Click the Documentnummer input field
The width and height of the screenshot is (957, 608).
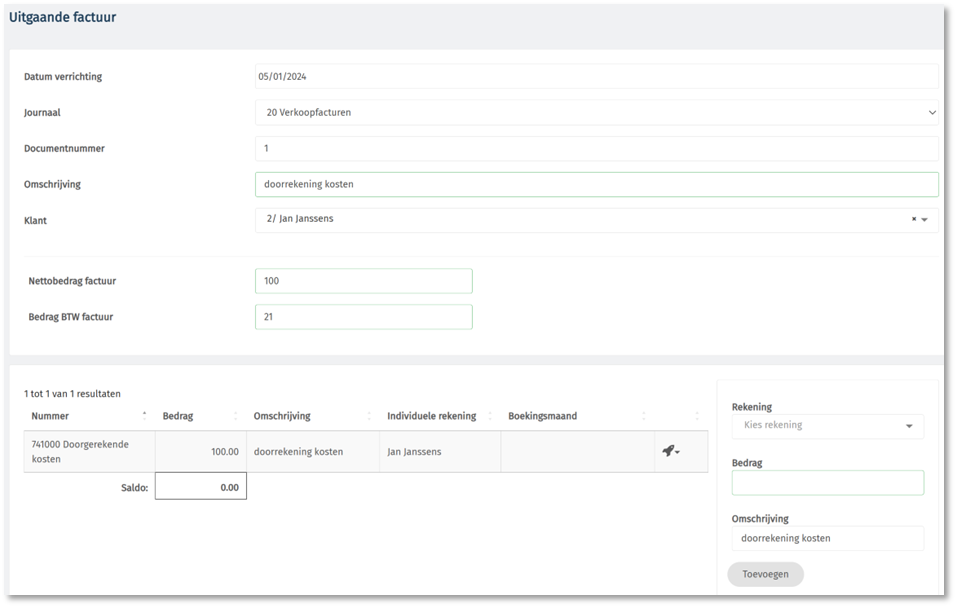click(596, 148)
